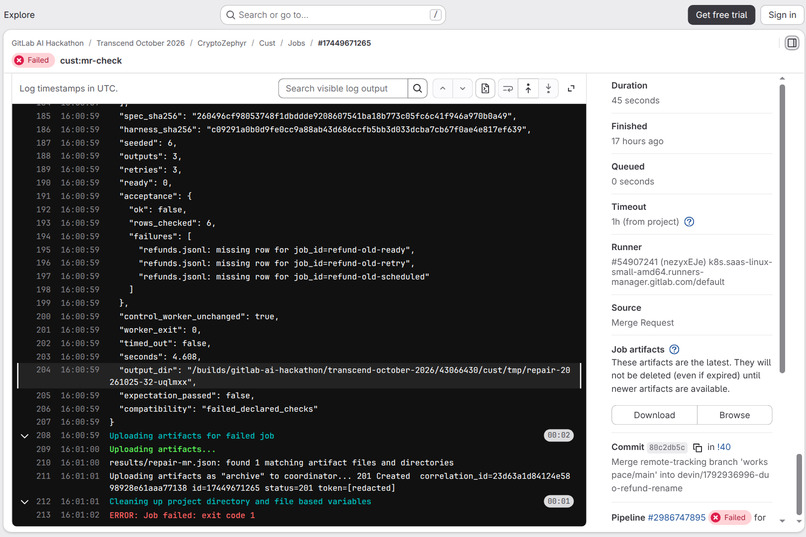Jump to previous search result chevron
Screen dimensions: 806x537
pyautogui.click(x=443, y=88)
